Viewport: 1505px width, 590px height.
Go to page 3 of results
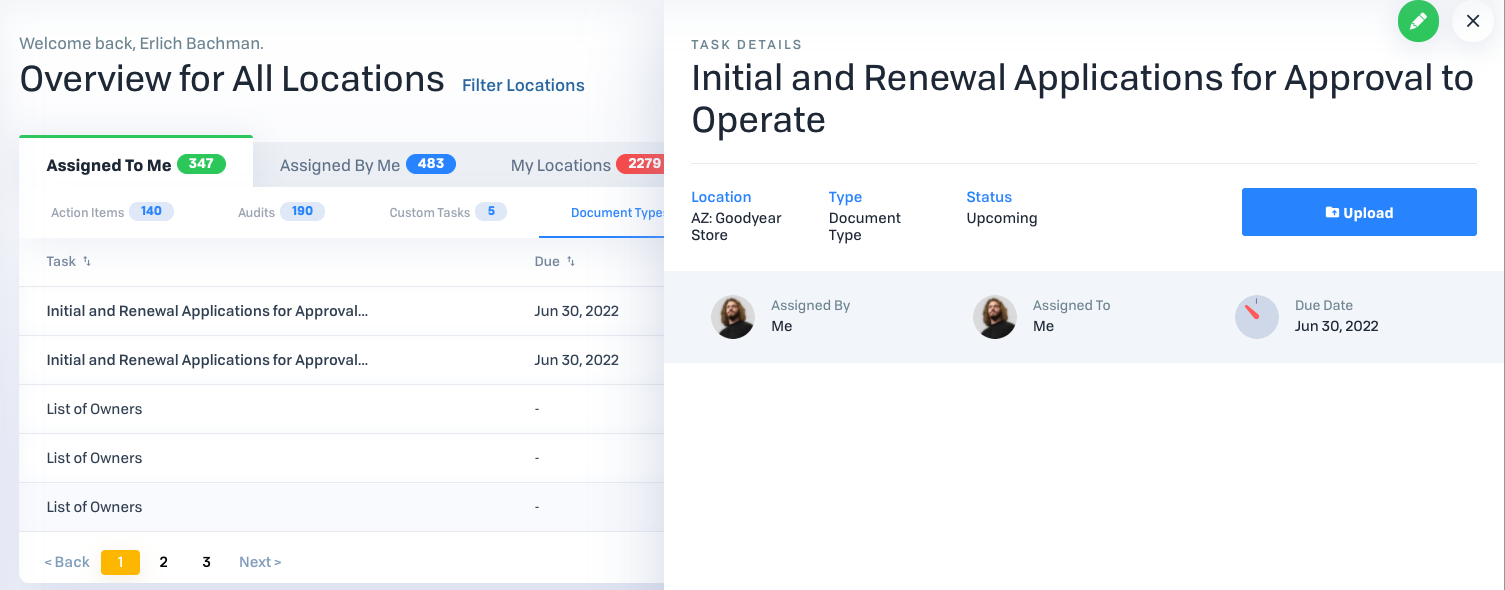pyautogui.click(x=206, y=562)
